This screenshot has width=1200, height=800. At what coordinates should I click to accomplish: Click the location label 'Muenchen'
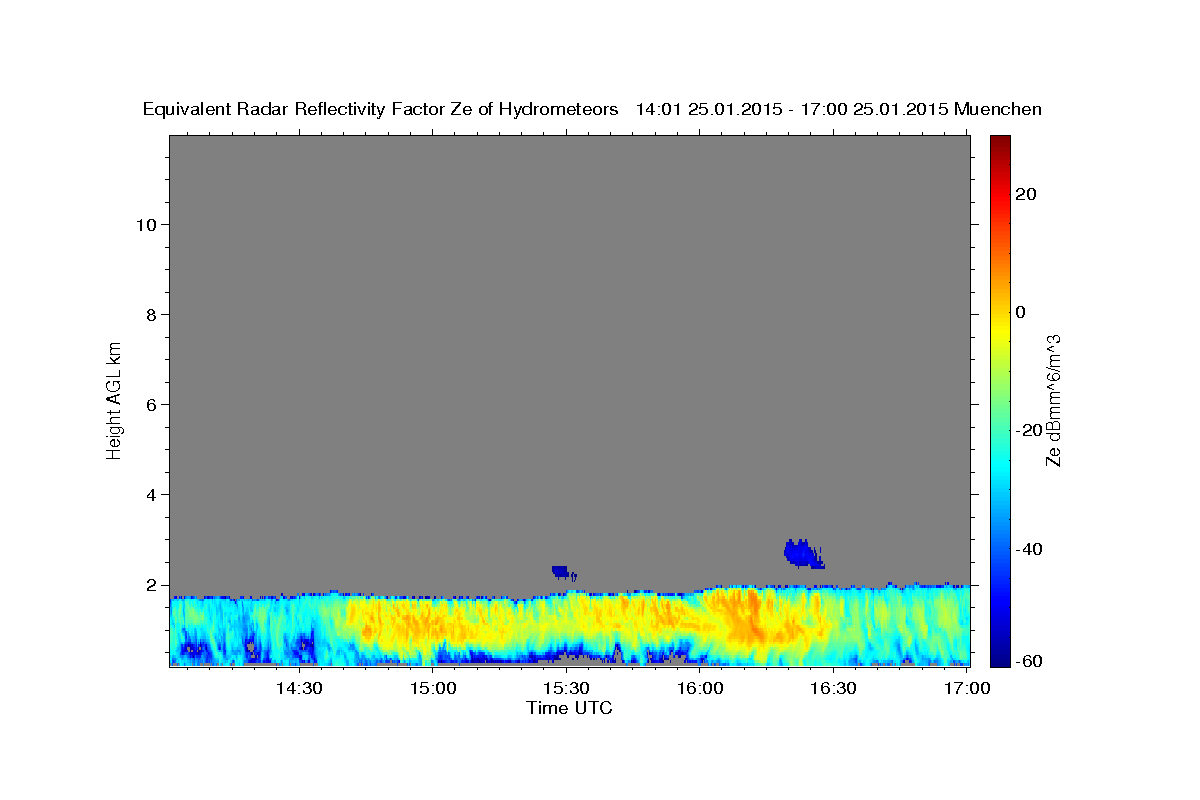coord(999,109)
